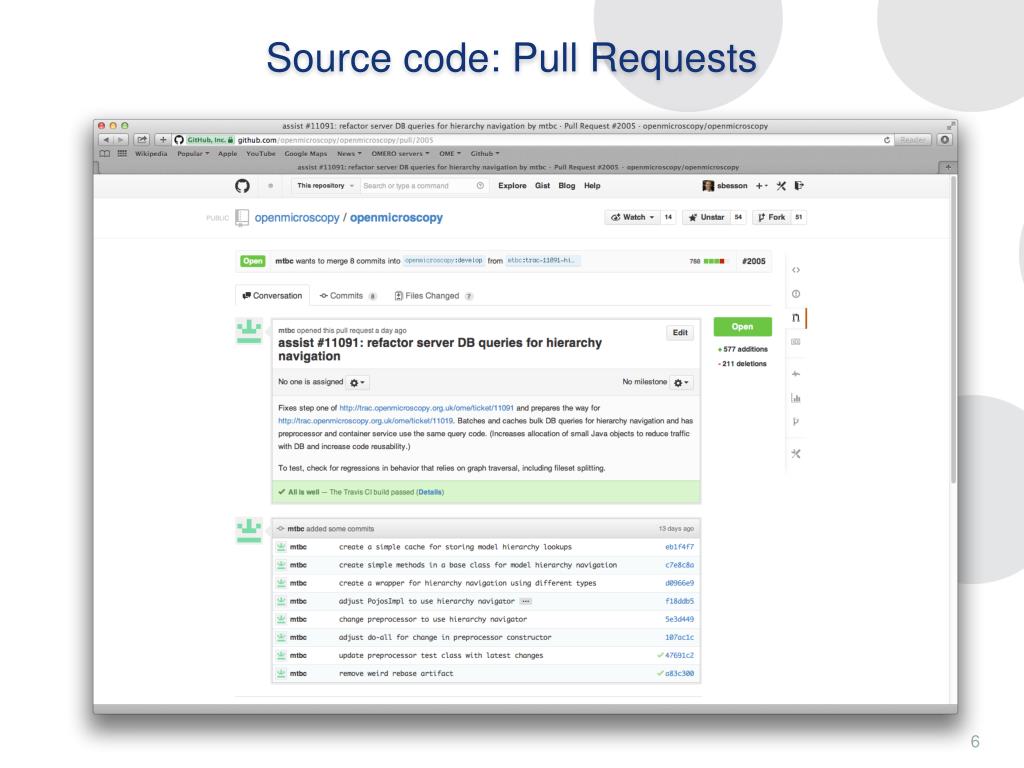Expand the News bookmarks menu
Screen dimensions: 1024x768
[349, 153]
